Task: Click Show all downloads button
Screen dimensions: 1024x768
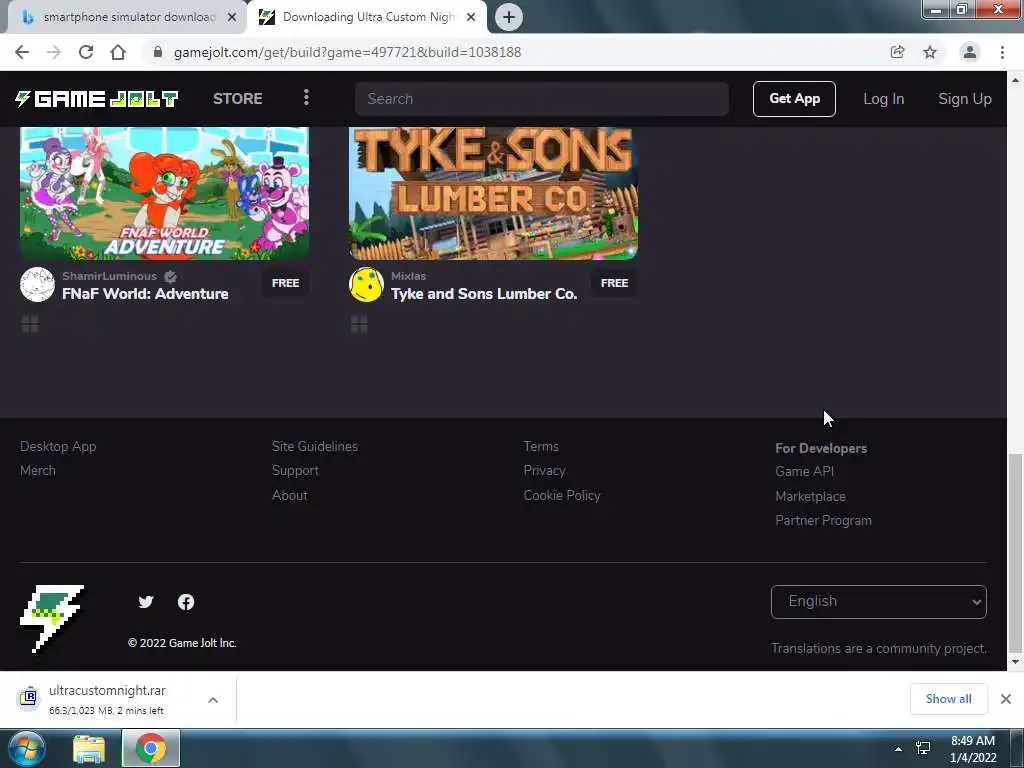Action: coord(948,699)
